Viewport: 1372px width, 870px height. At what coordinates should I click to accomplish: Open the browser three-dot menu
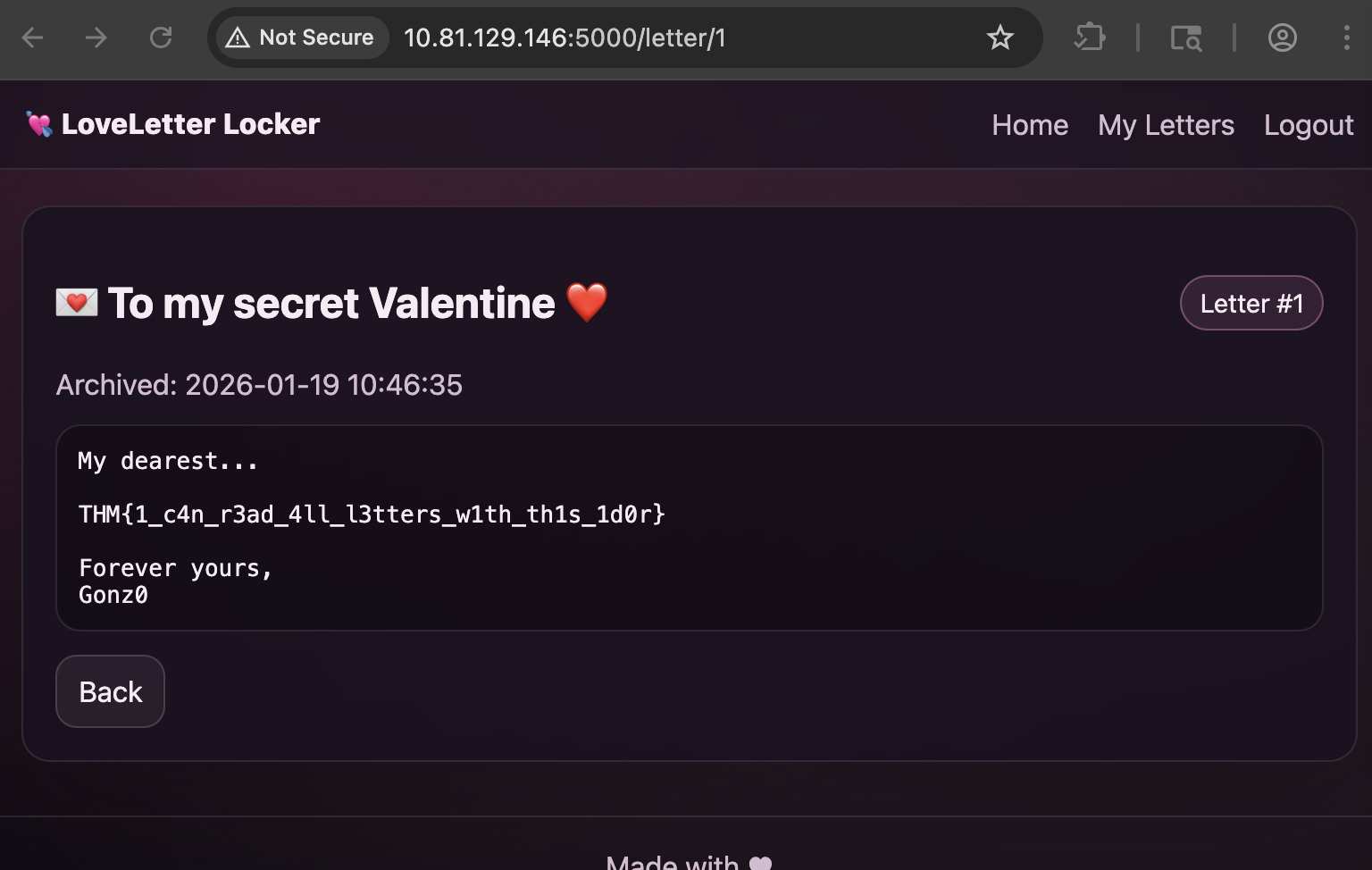coord(1346,38)
